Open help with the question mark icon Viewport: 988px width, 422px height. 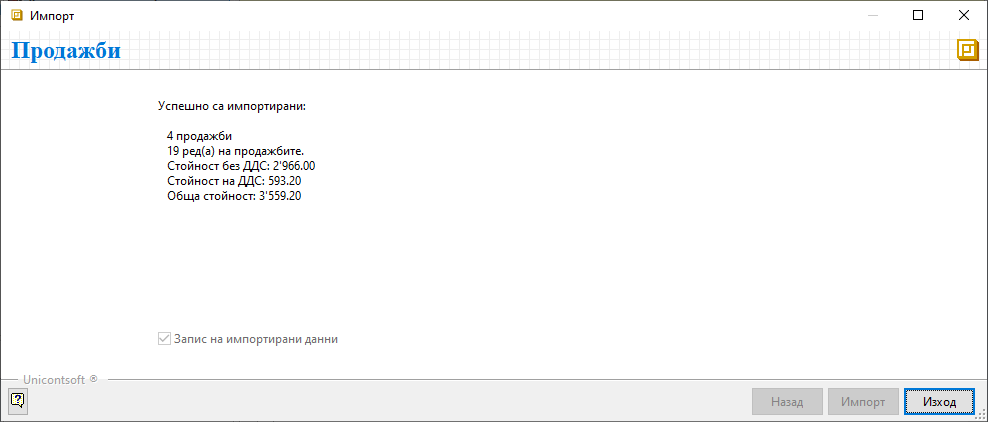18,401
